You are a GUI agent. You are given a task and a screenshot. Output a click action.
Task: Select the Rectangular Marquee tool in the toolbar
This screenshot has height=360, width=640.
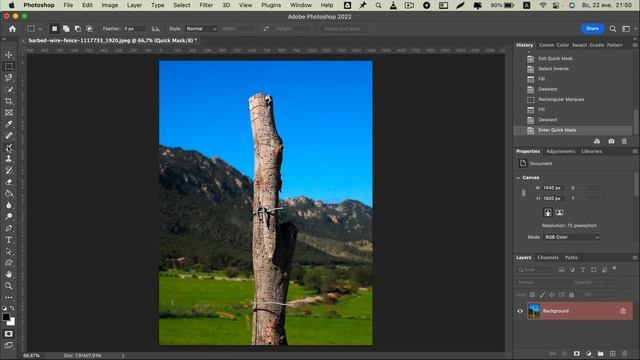(x=9, y=66)
